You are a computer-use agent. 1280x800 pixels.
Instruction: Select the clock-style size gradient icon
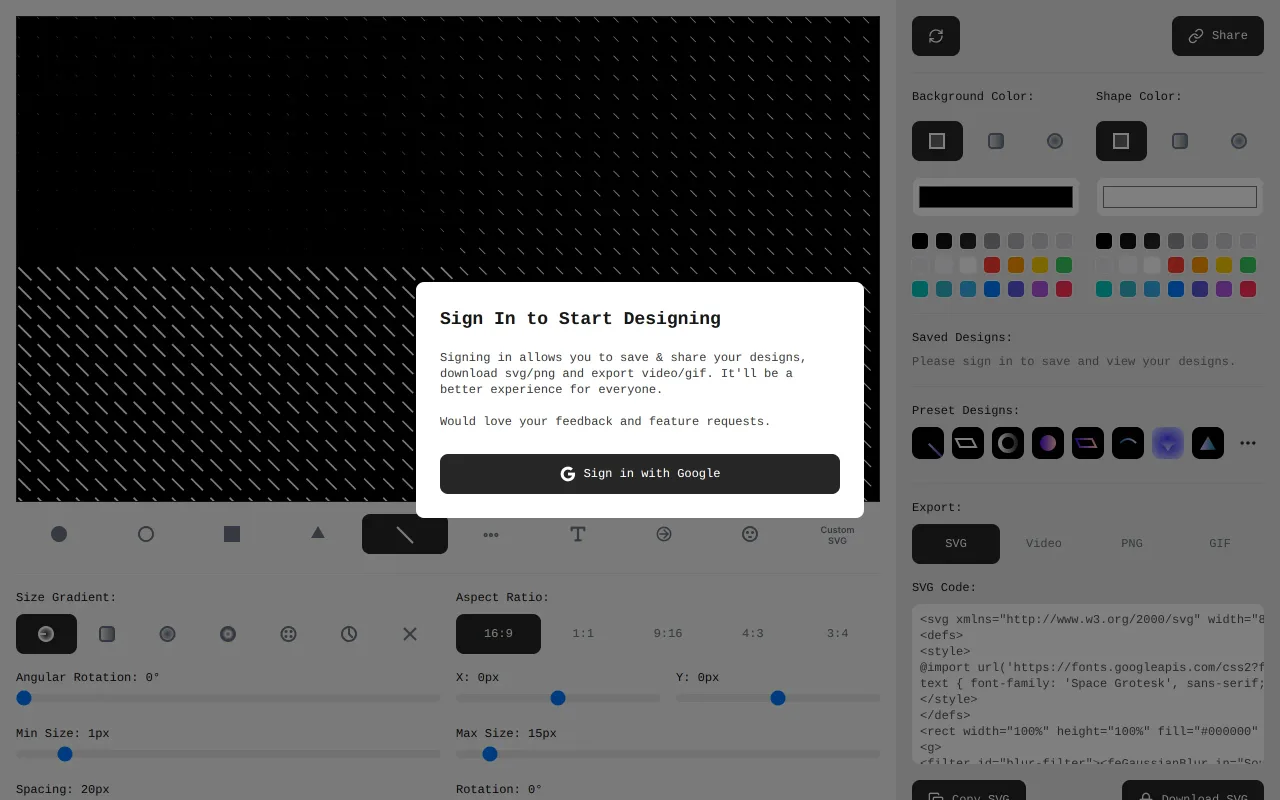(x=349, y=634)
